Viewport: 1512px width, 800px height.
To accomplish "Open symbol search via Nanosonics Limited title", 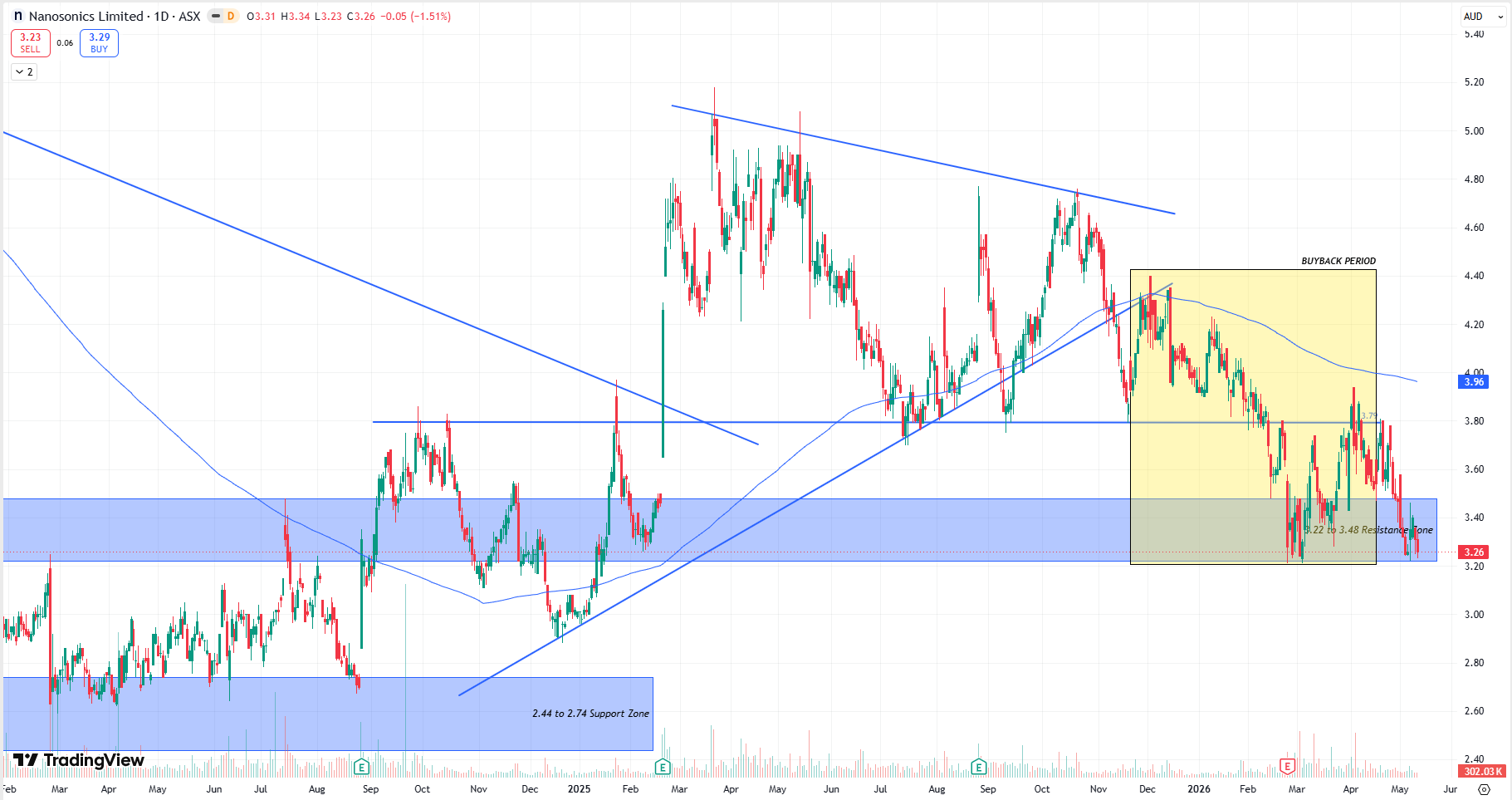I will pos(86,16).
